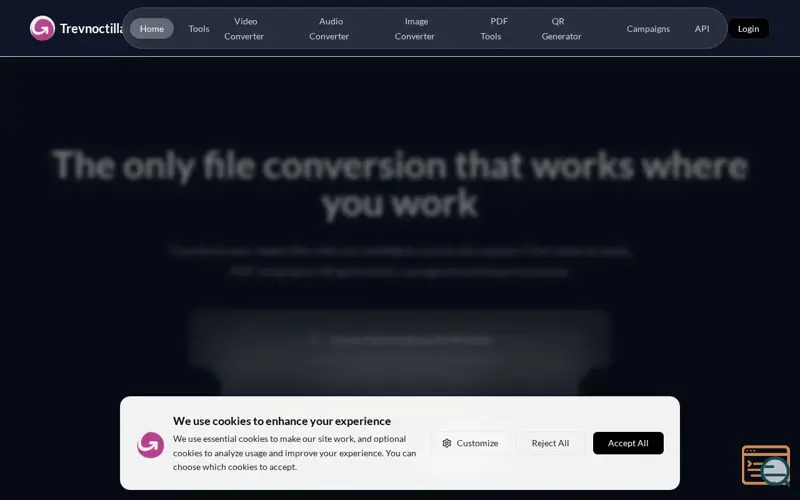Open the floating terminal widget icon

[765, 465]
